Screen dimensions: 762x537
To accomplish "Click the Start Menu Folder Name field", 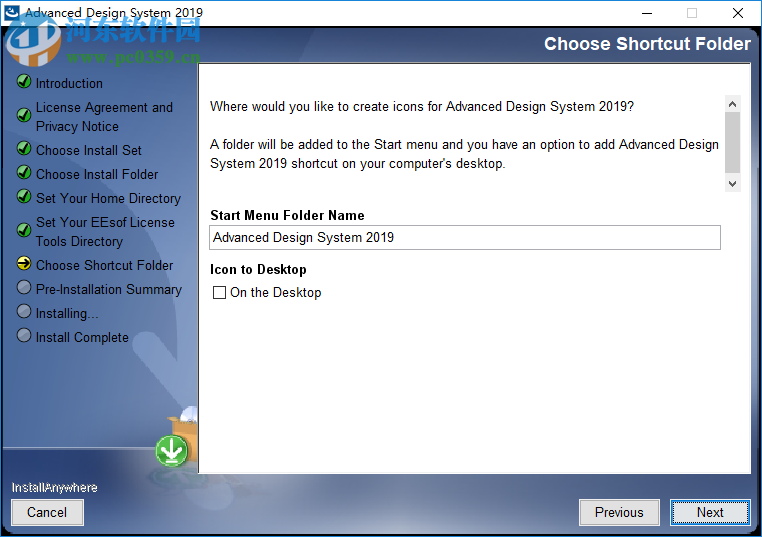I will (x=465, y=237).
